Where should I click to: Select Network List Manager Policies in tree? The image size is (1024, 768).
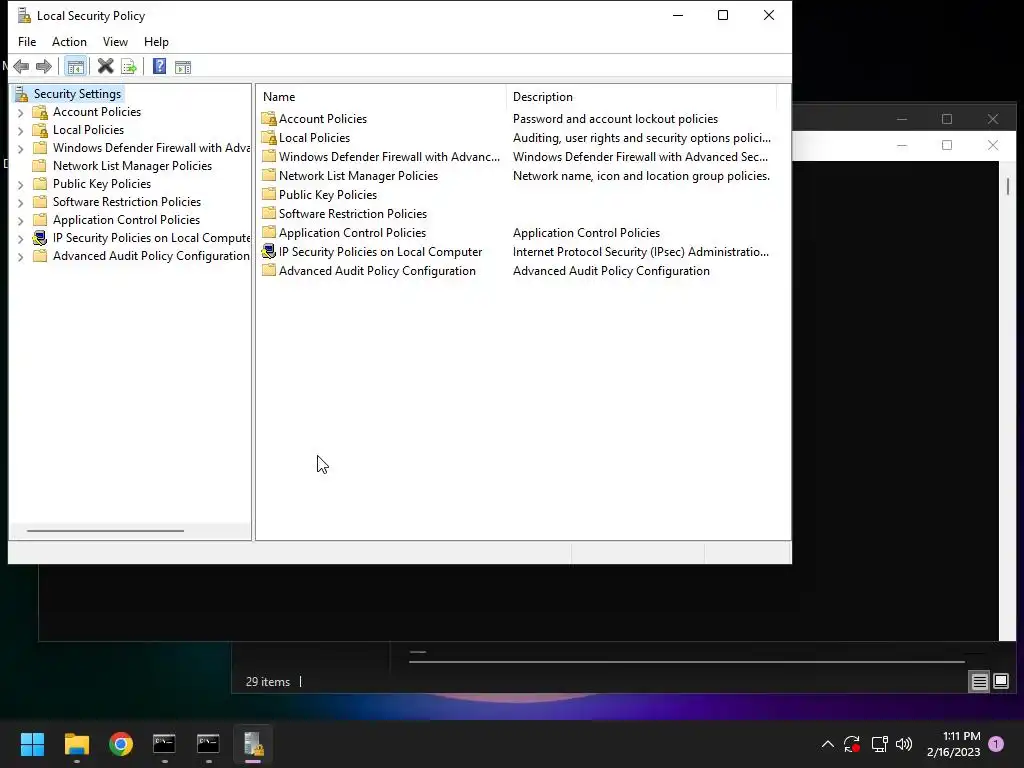tap(132, 166)
